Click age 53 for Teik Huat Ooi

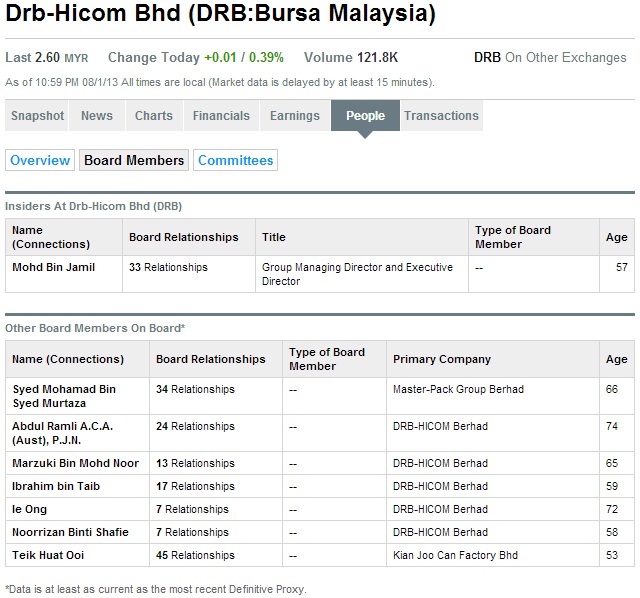[x=611, y=555]
